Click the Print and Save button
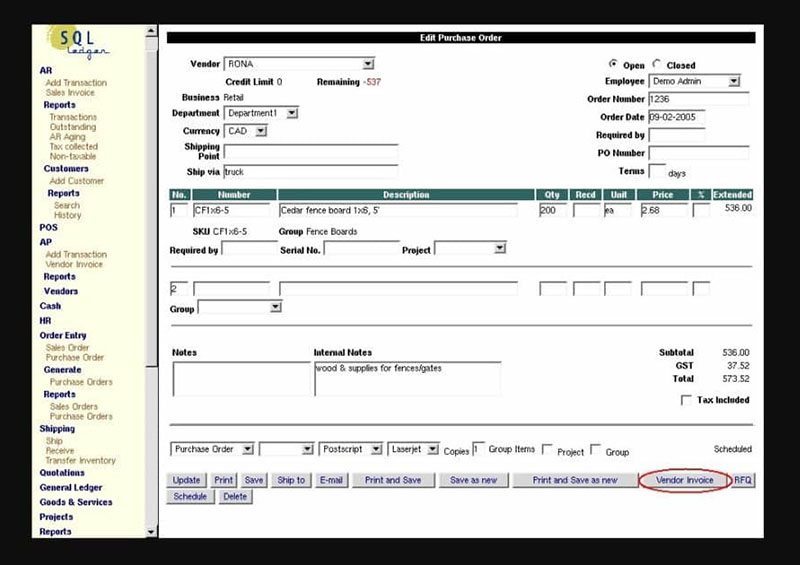 point(393,480)
